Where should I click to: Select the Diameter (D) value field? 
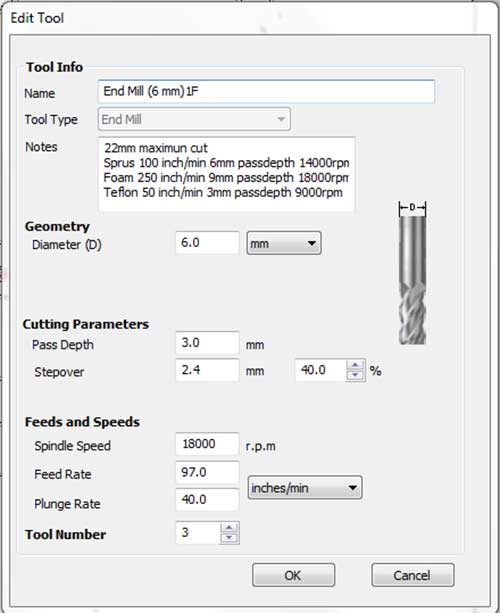click(x=207, y=243)
